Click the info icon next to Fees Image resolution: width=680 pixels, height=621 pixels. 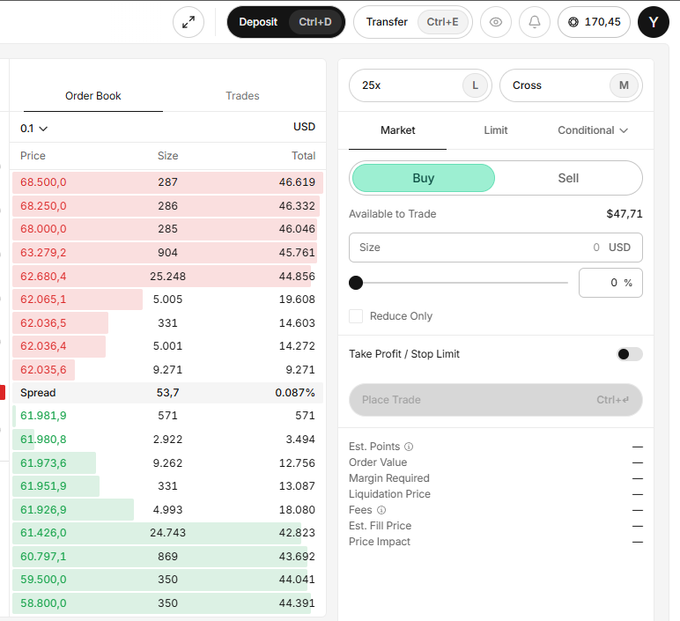(381, 510)
